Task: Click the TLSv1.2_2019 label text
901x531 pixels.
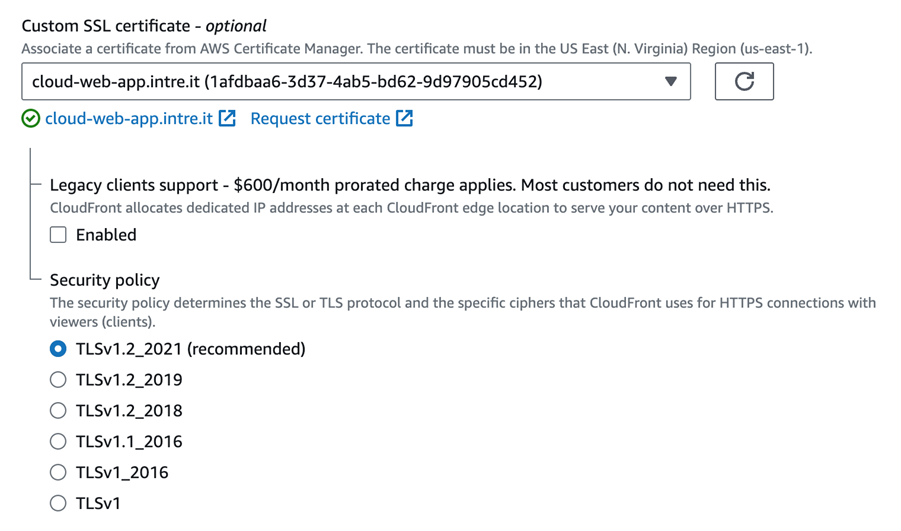Action: point(129,380)
